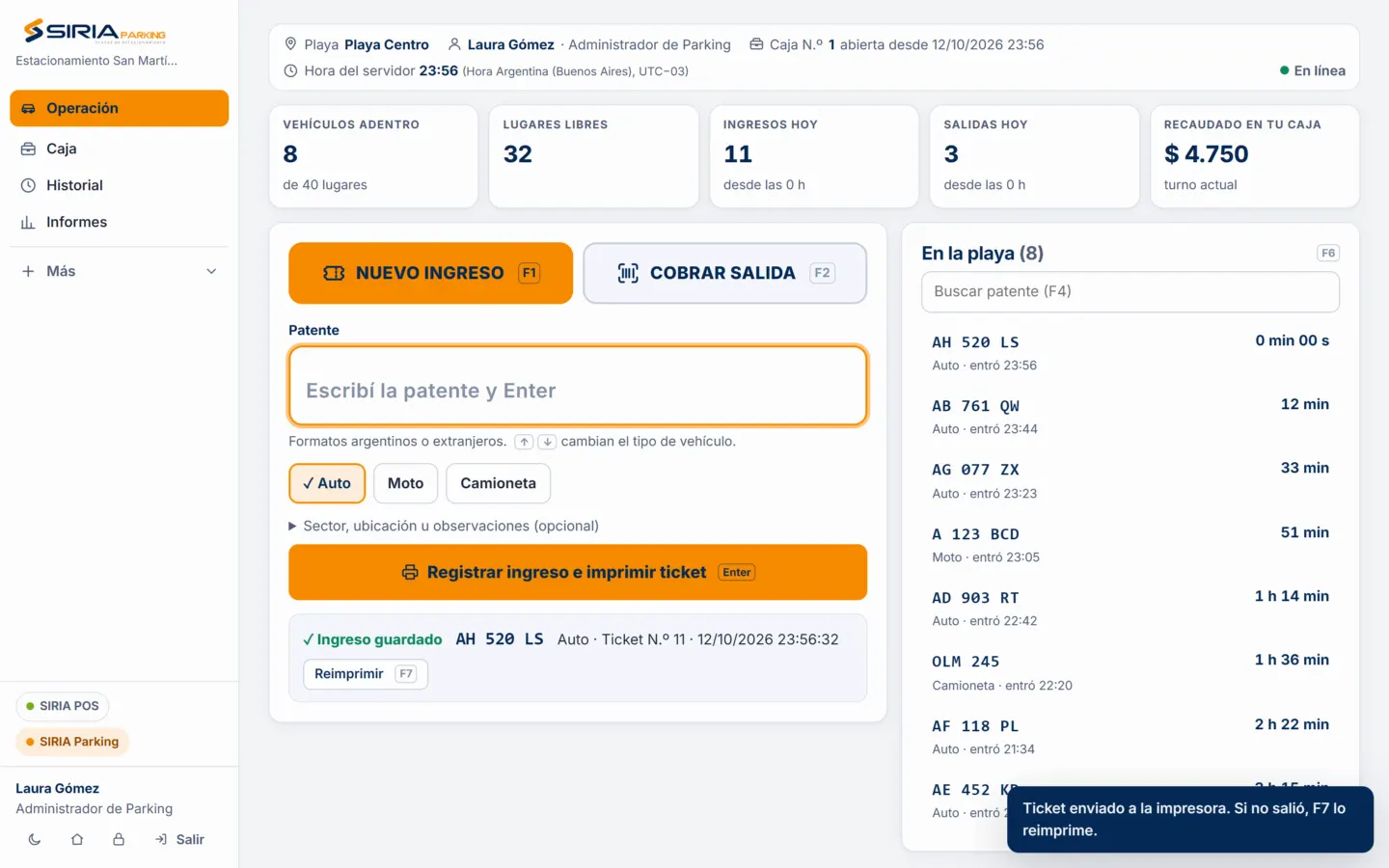Click the user icon by Laura Gómez

coord(454,44)
